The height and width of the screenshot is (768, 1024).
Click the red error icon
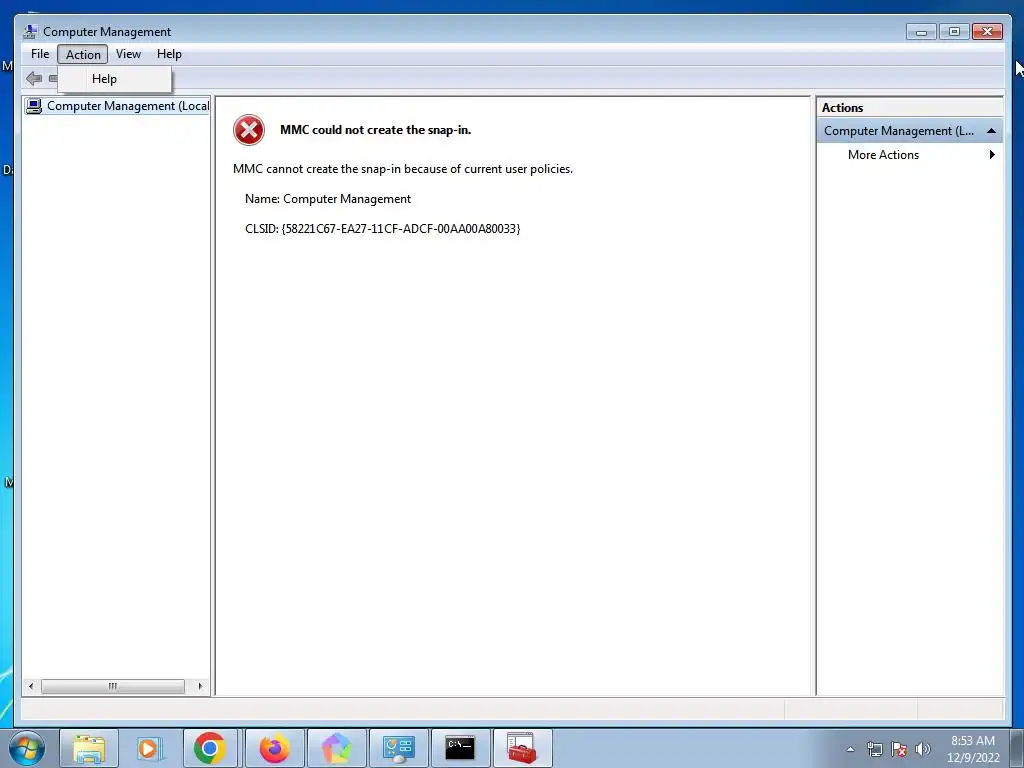tap(249, 130)
